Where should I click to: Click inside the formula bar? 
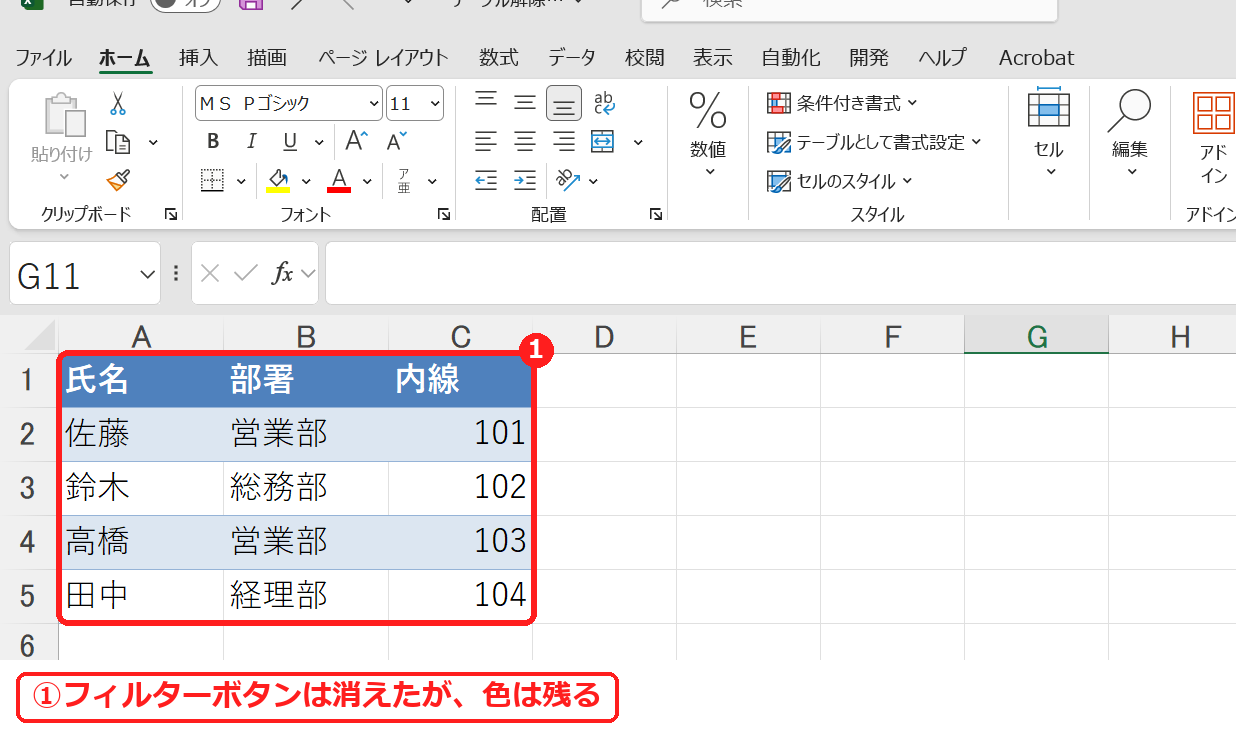point(780,273)
